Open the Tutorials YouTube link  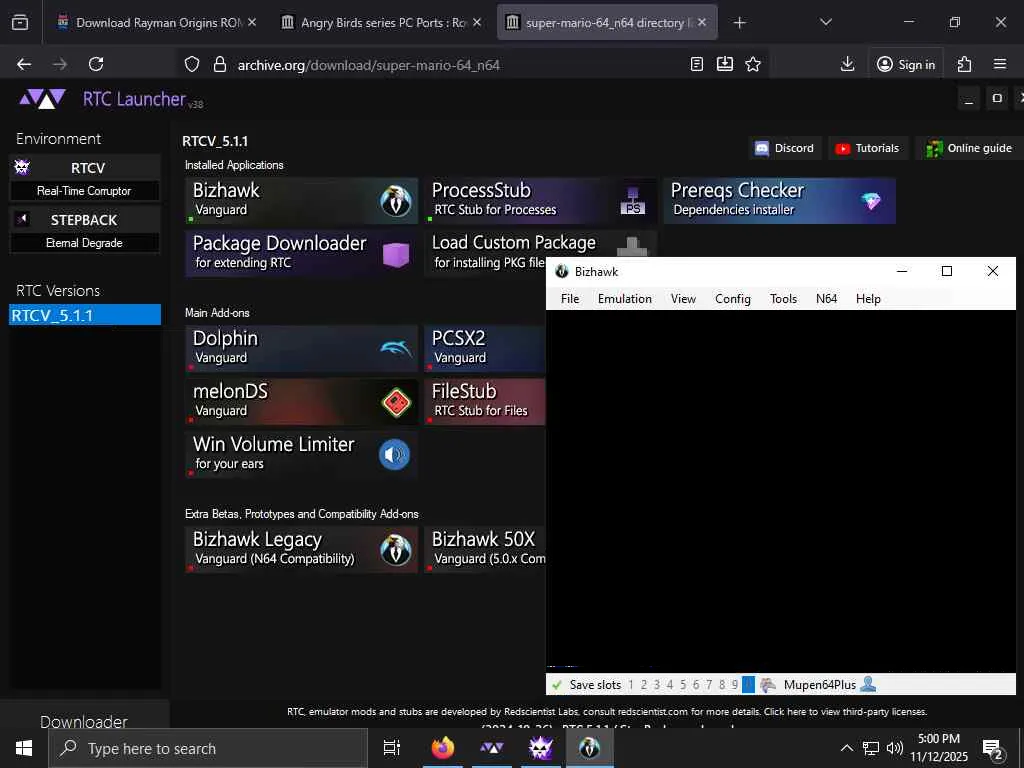(868, 148)
